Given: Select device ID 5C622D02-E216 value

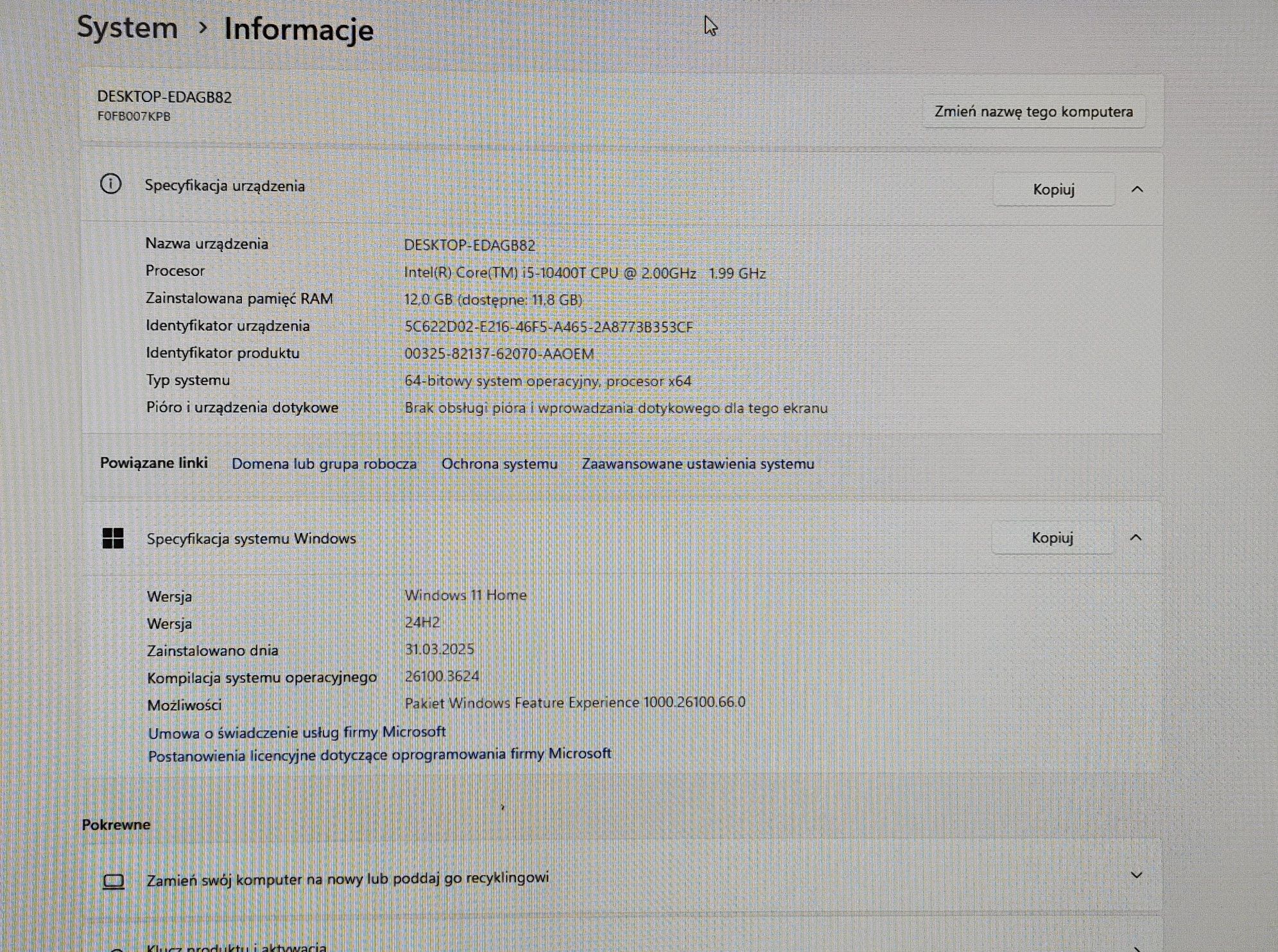Looking at the screenshot, I should point(549,327).
